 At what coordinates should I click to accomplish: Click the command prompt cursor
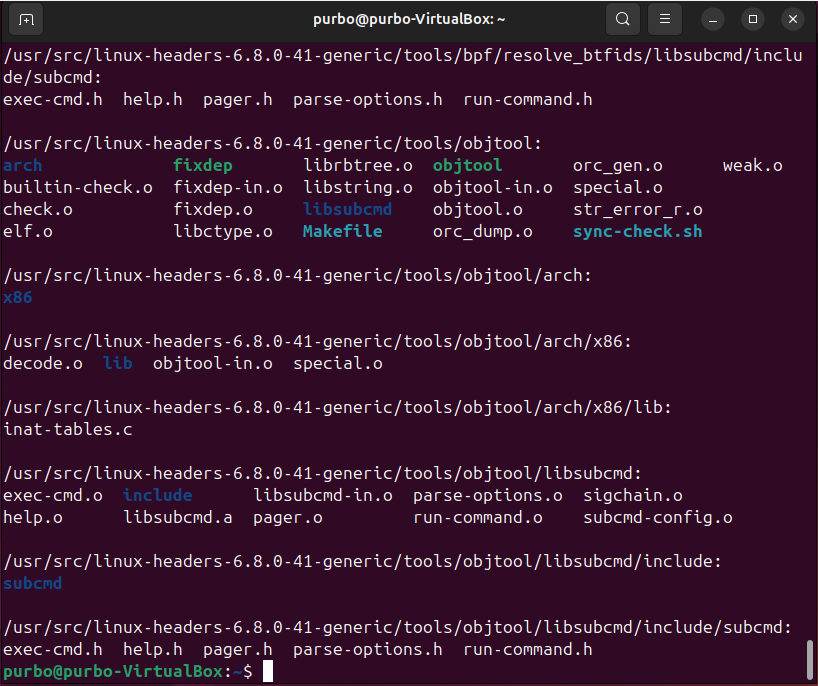268,671
